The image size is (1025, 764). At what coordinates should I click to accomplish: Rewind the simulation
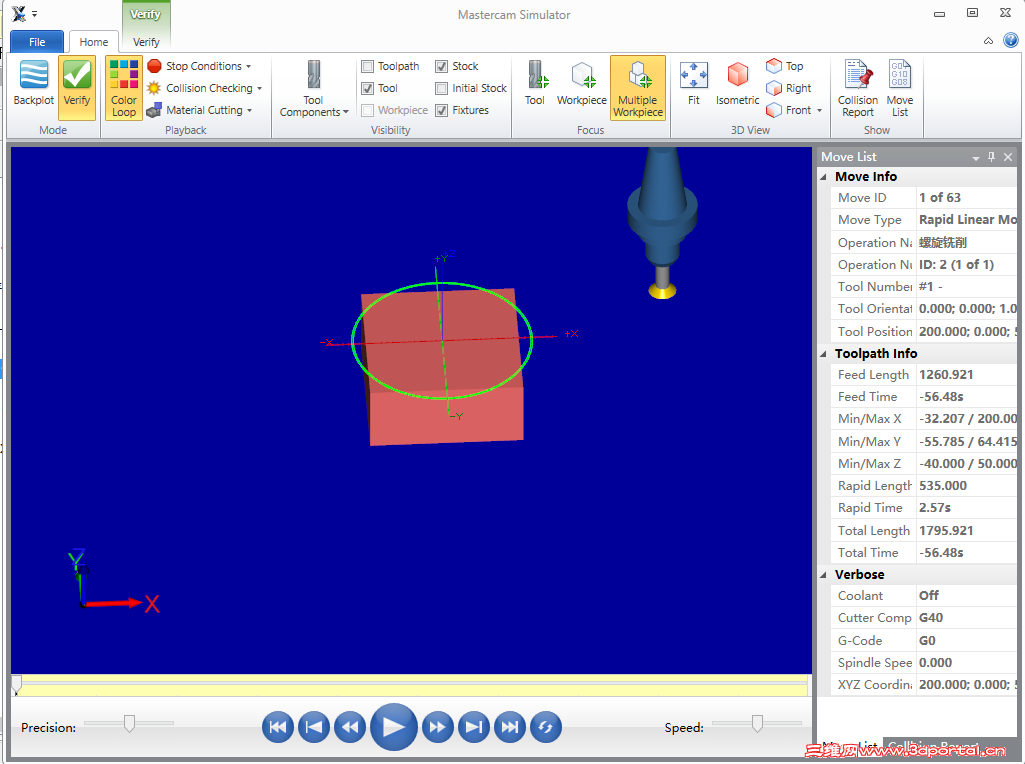coord(350,727)
